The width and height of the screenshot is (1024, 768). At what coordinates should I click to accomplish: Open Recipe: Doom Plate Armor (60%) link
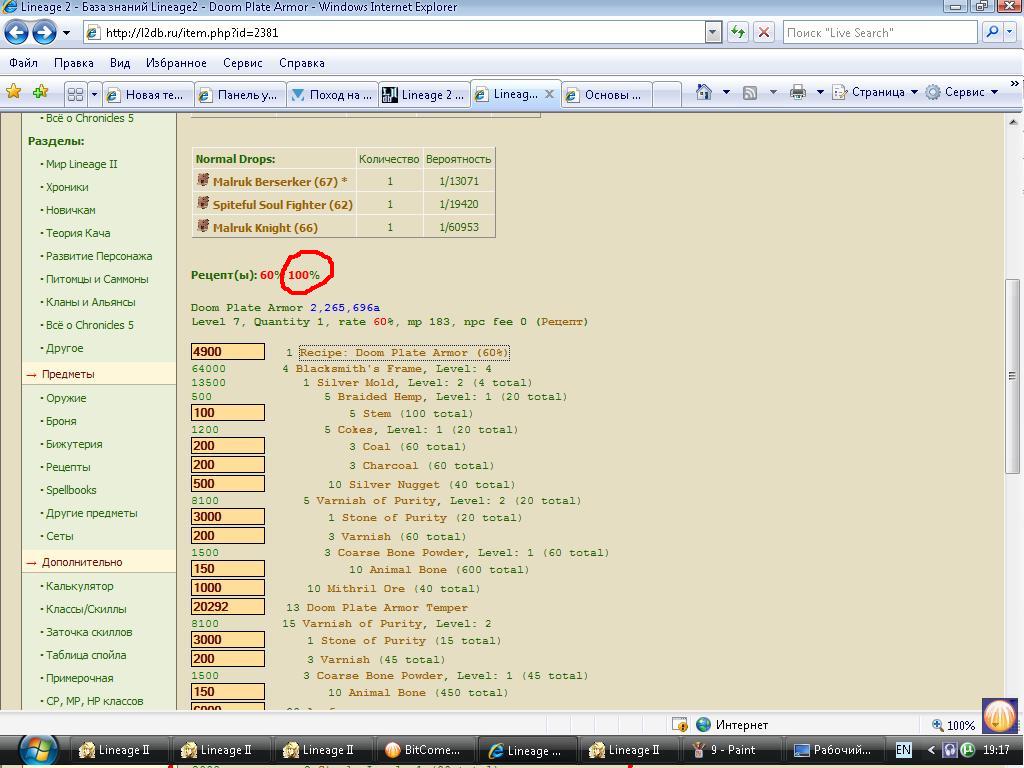[404, 353]
